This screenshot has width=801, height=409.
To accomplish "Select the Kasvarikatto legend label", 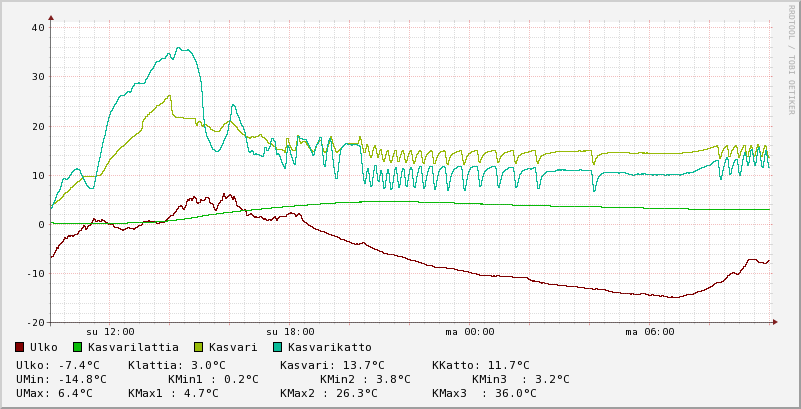I will [x=329, y=347].
